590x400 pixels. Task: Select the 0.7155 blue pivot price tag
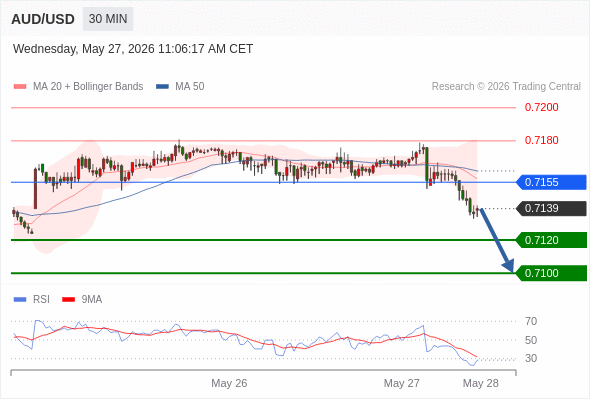551,183
